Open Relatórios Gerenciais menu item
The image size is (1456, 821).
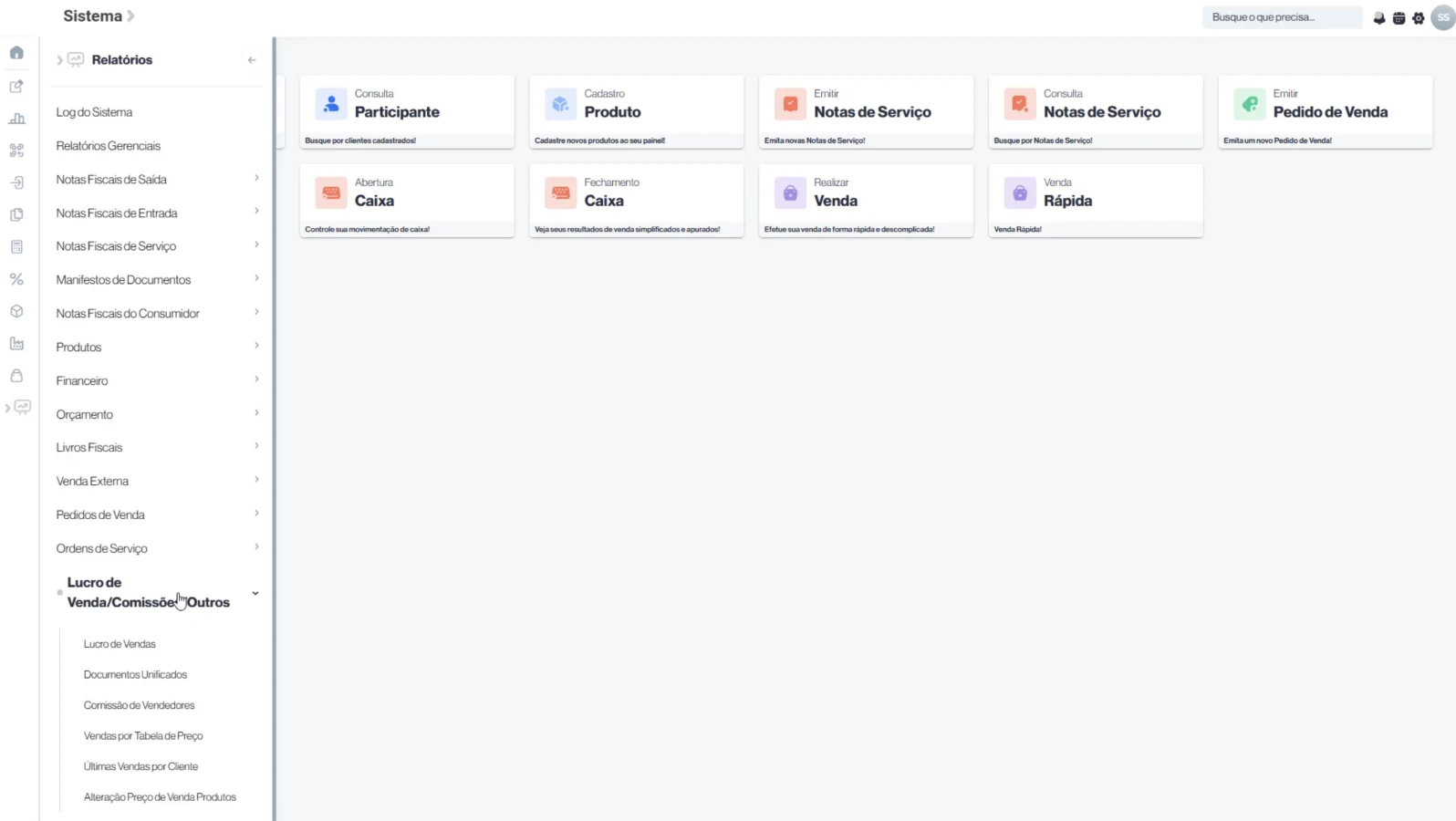click(108, 146)
